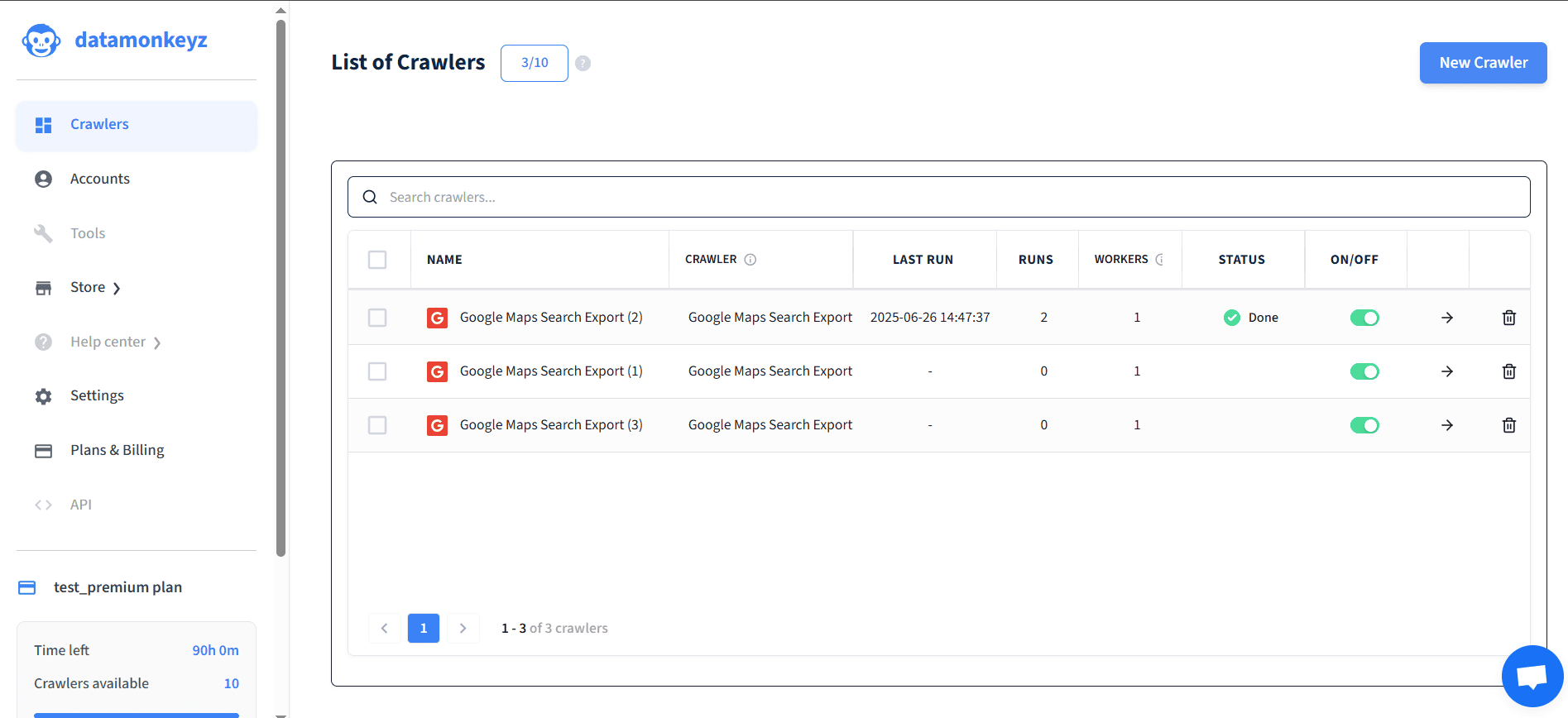Viewport: 1568px width, 718px height.
Task: Open Google Maps Search Export (2) name link
Action: tap(551, 318)
